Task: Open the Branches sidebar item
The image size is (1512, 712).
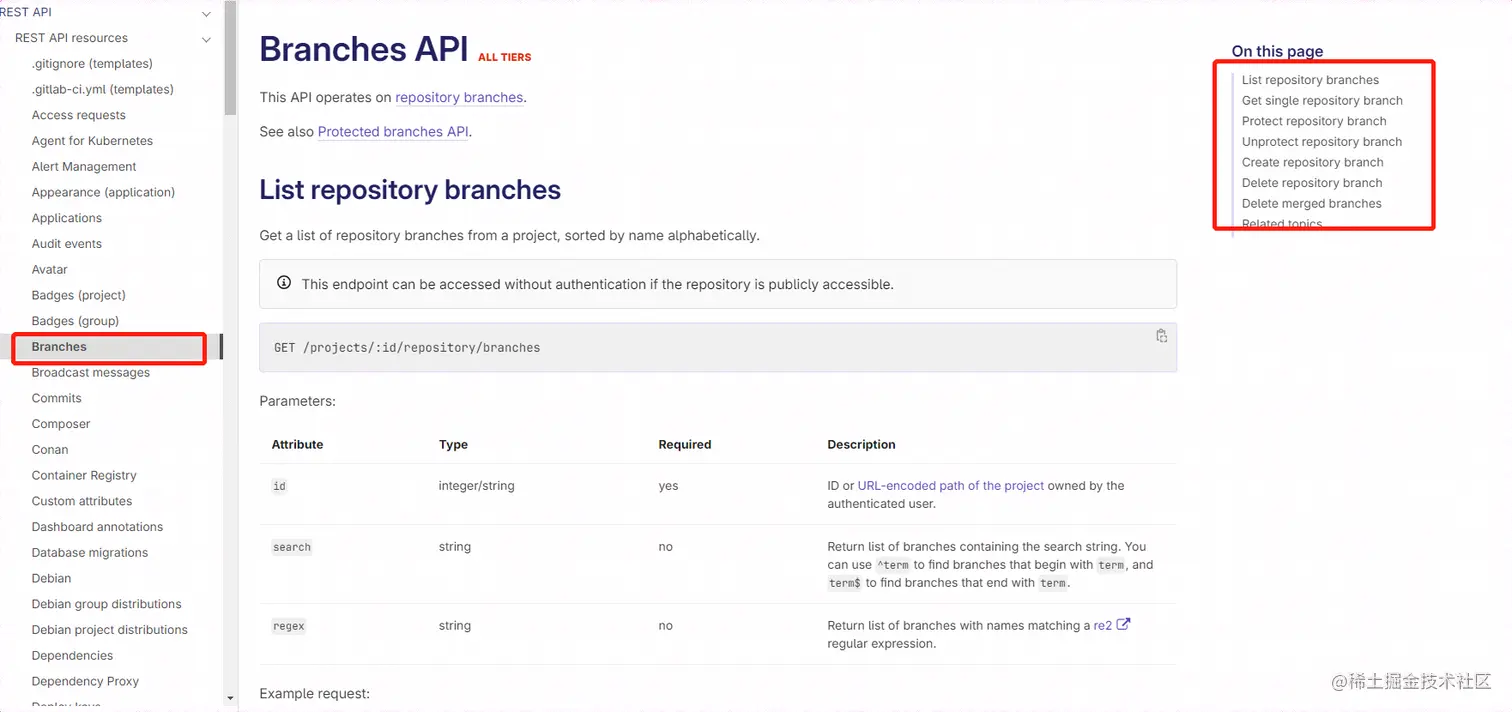Action: (59, 347)
